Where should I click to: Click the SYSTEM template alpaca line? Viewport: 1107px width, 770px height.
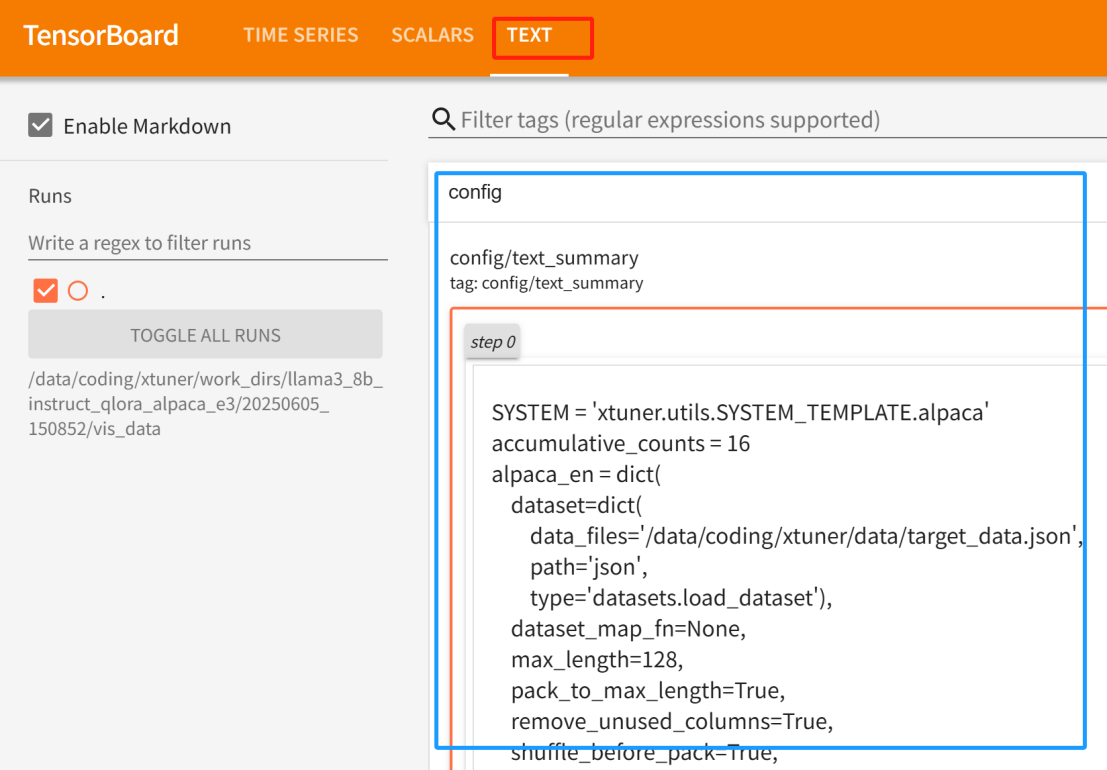[x=740, y=412]
